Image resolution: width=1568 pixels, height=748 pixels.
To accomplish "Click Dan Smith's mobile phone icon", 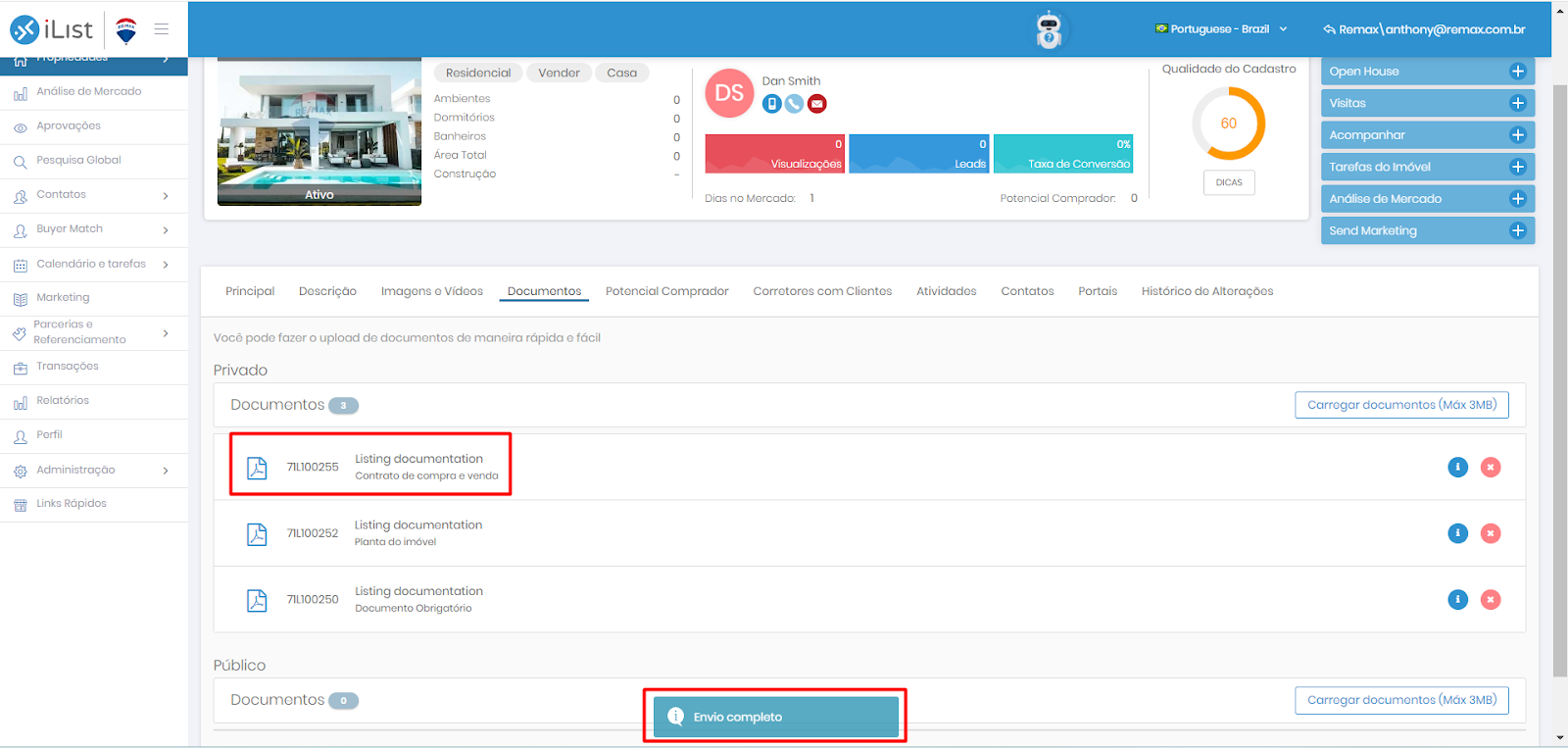I will coord(772,104).
